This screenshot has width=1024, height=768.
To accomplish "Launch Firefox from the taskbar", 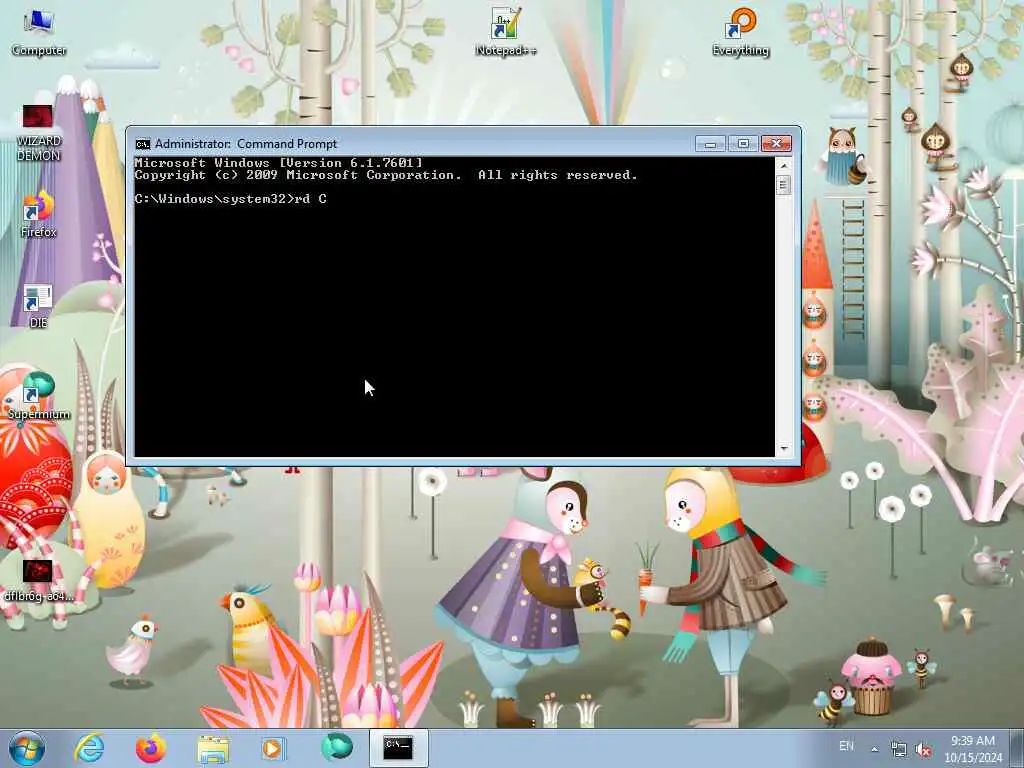I will (x=151, y=748).
